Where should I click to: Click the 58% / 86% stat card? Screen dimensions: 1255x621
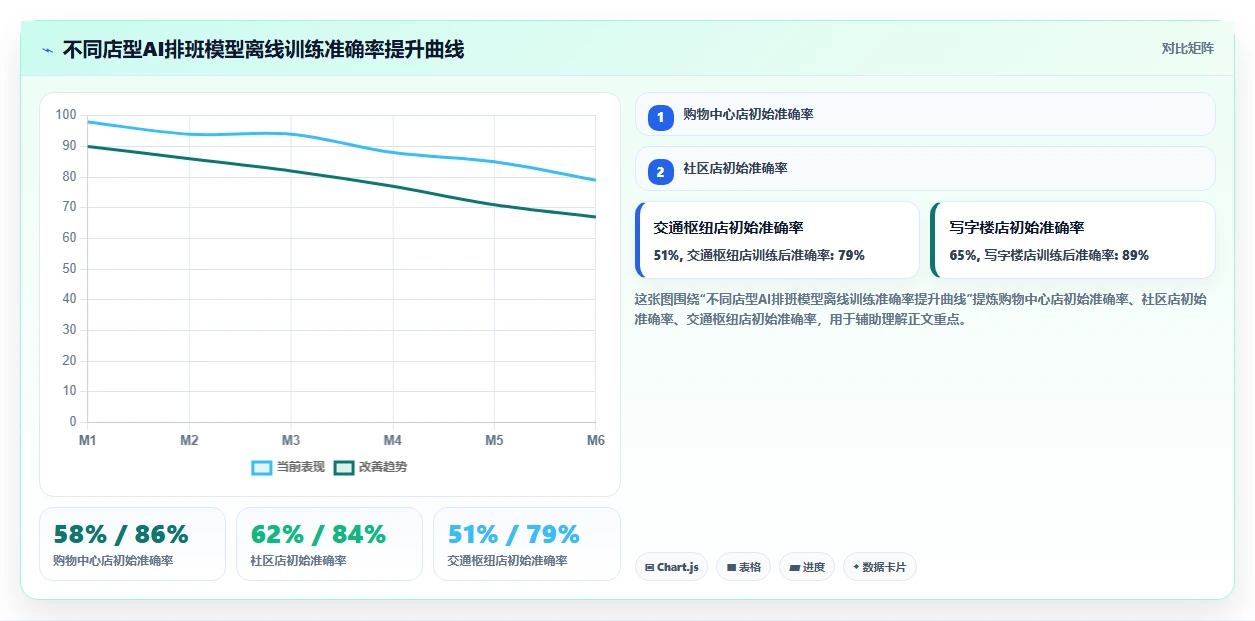132,544
